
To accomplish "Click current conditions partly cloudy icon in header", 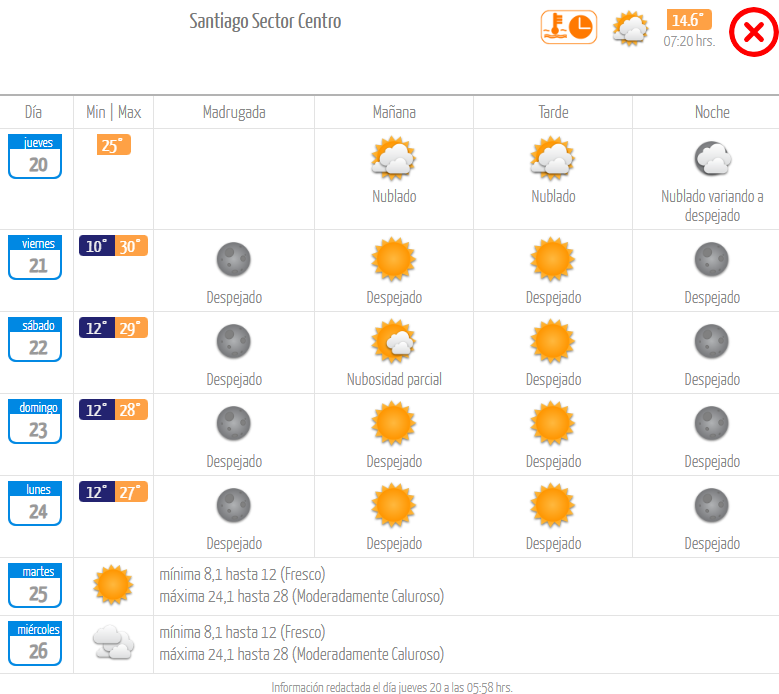I will click(x=630, y=28).
